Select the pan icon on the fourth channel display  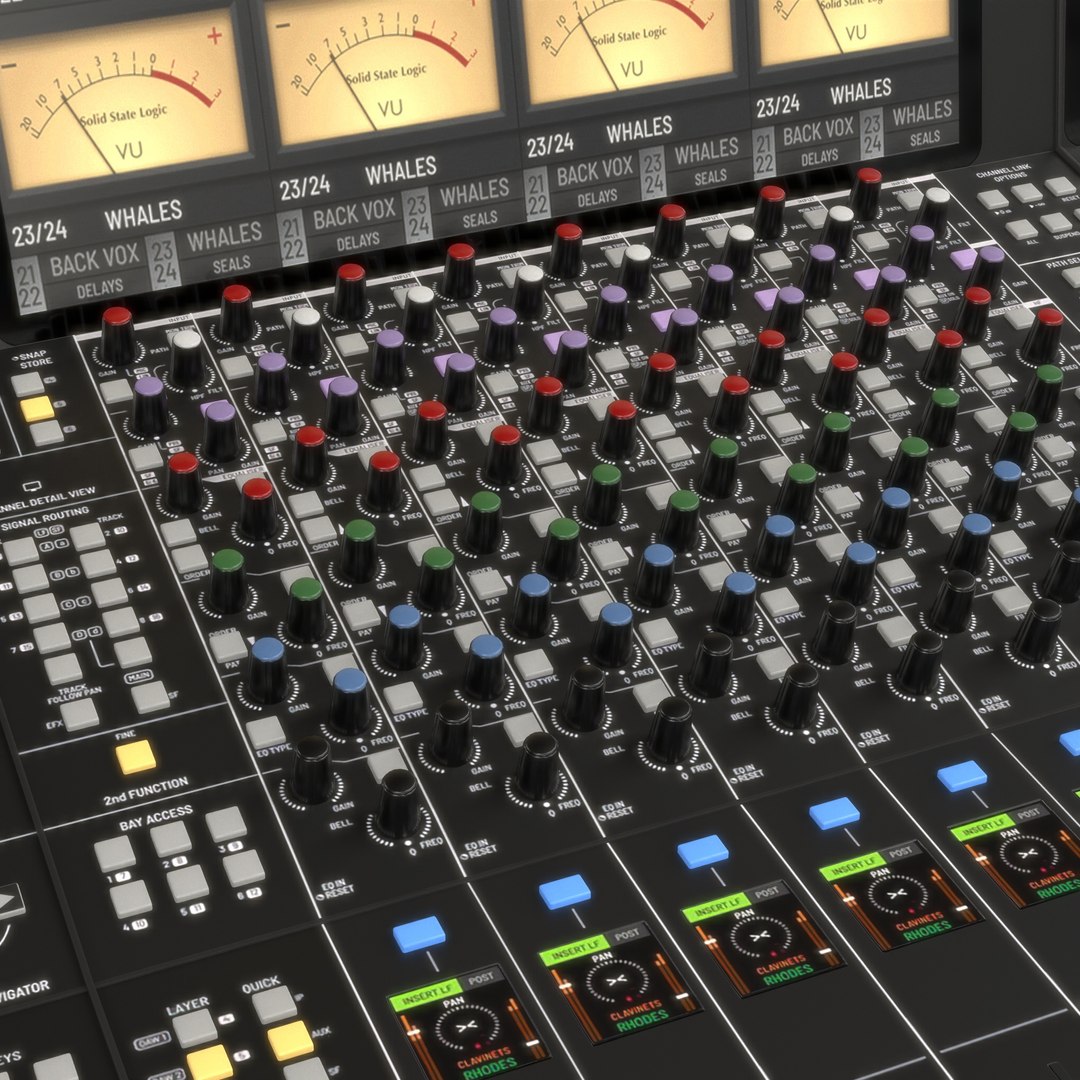point(896,895)
